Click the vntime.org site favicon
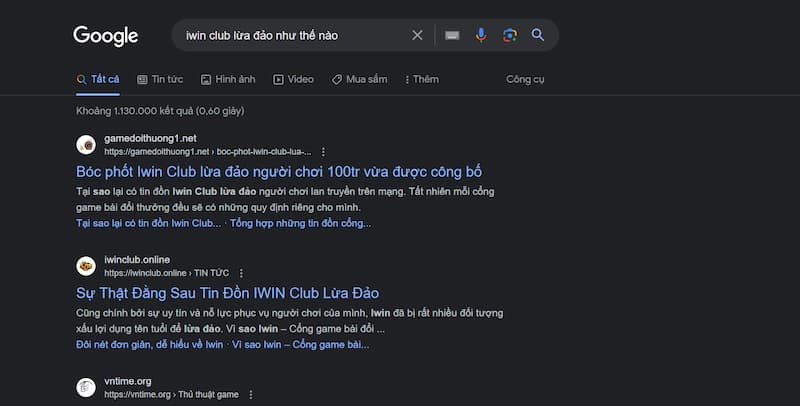Viewport: 800px width, 406px height. 86,388
